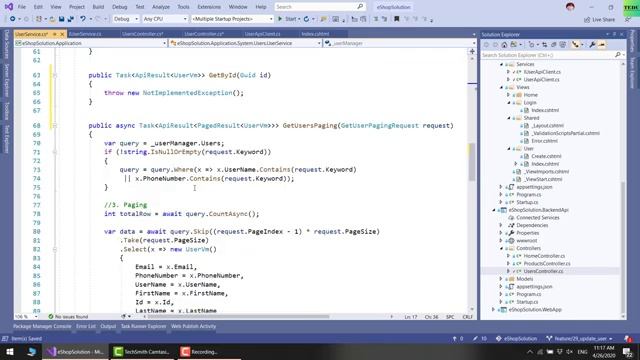This screenshot has height=360, width=640.
Task: Click the Open File toolbar icon
Action: click(x=52, y=19)
